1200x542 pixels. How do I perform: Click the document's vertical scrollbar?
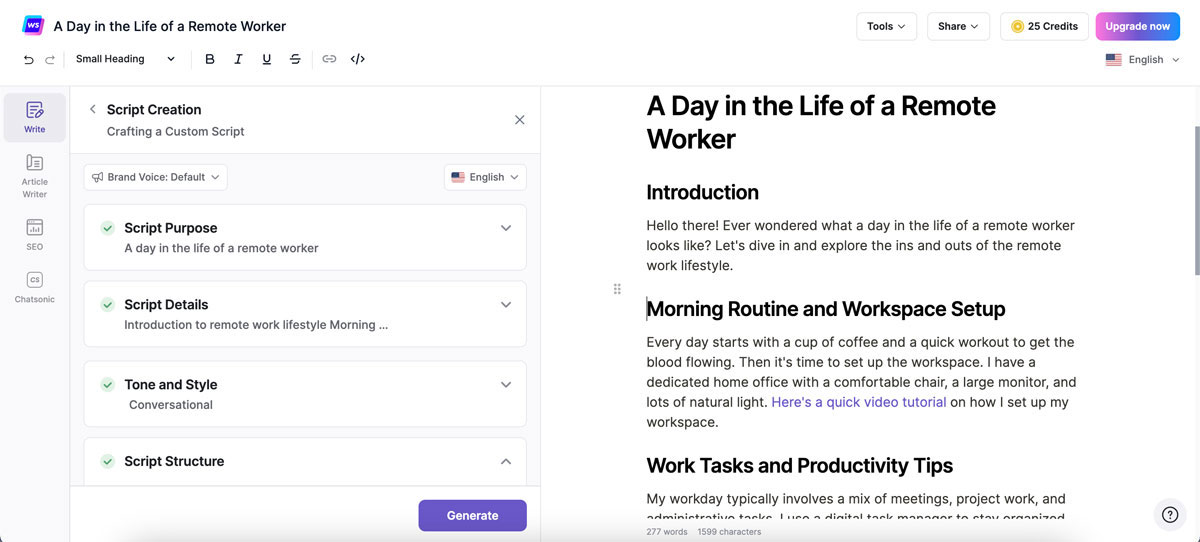click(x=1195, y=200)
